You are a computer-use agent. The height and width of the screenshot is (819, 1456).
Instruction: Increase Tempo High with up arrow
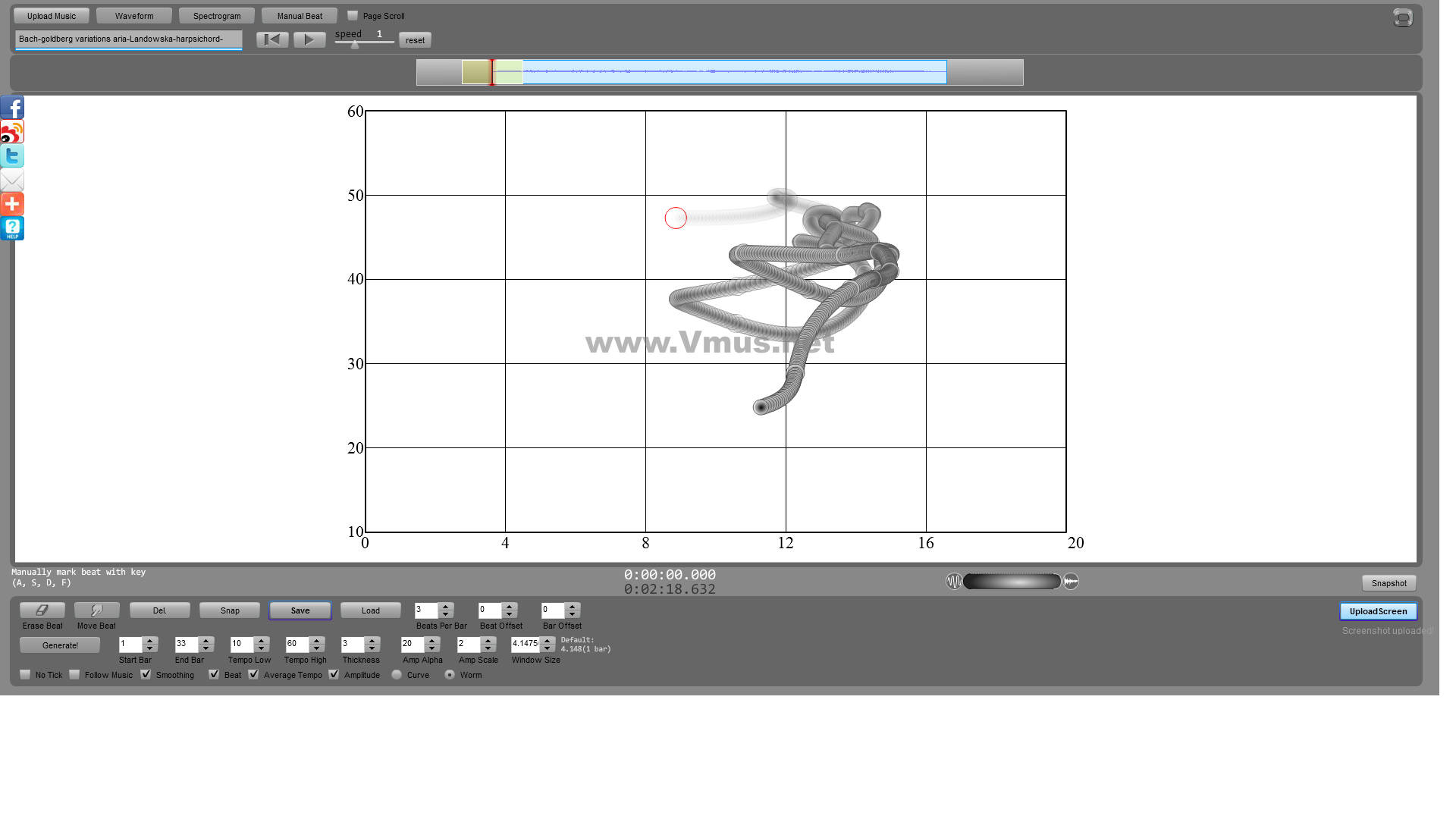(317, 641)
